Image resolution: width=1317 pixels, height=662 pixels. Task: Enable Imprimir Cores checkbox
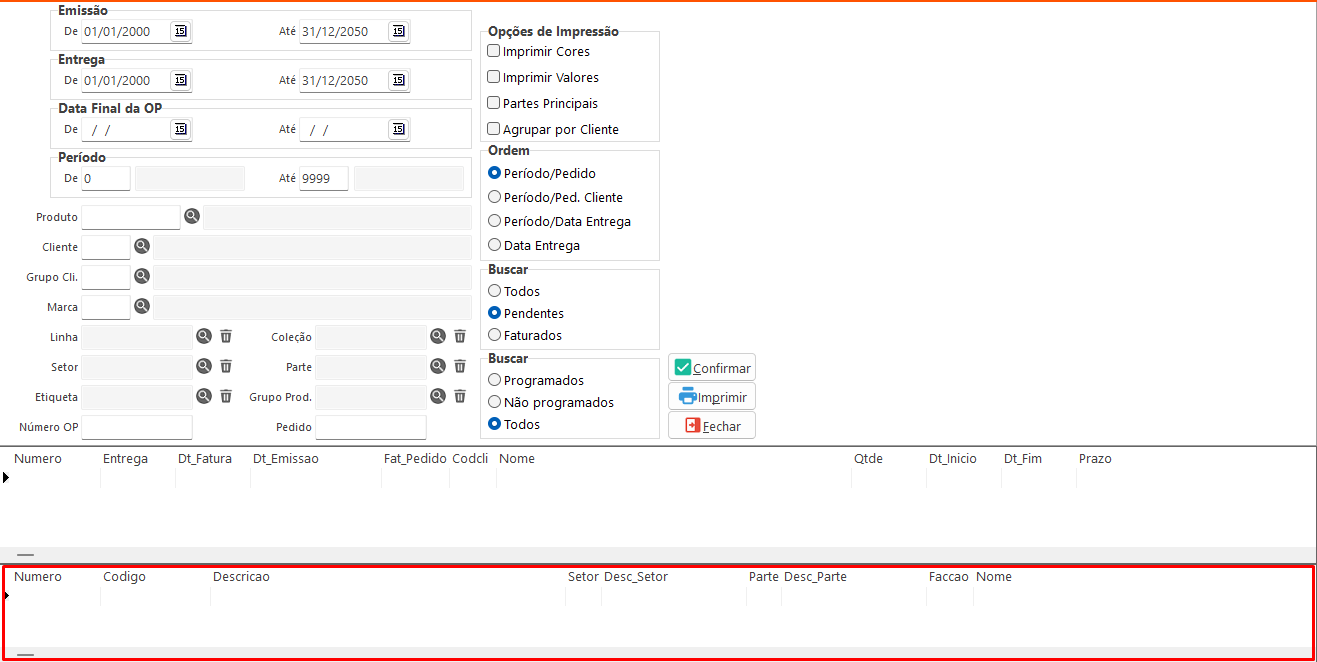click(494, 51)
